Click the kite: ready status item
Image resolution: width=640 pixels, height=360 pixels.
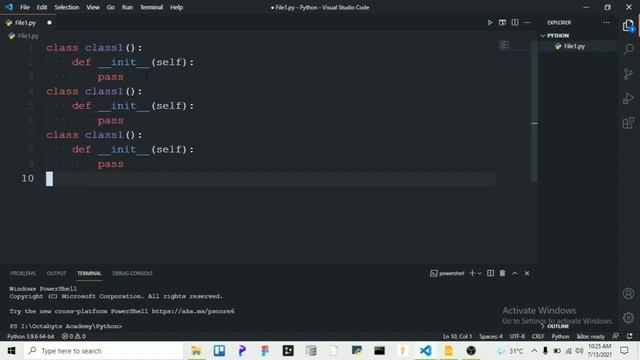click(590, 336)
